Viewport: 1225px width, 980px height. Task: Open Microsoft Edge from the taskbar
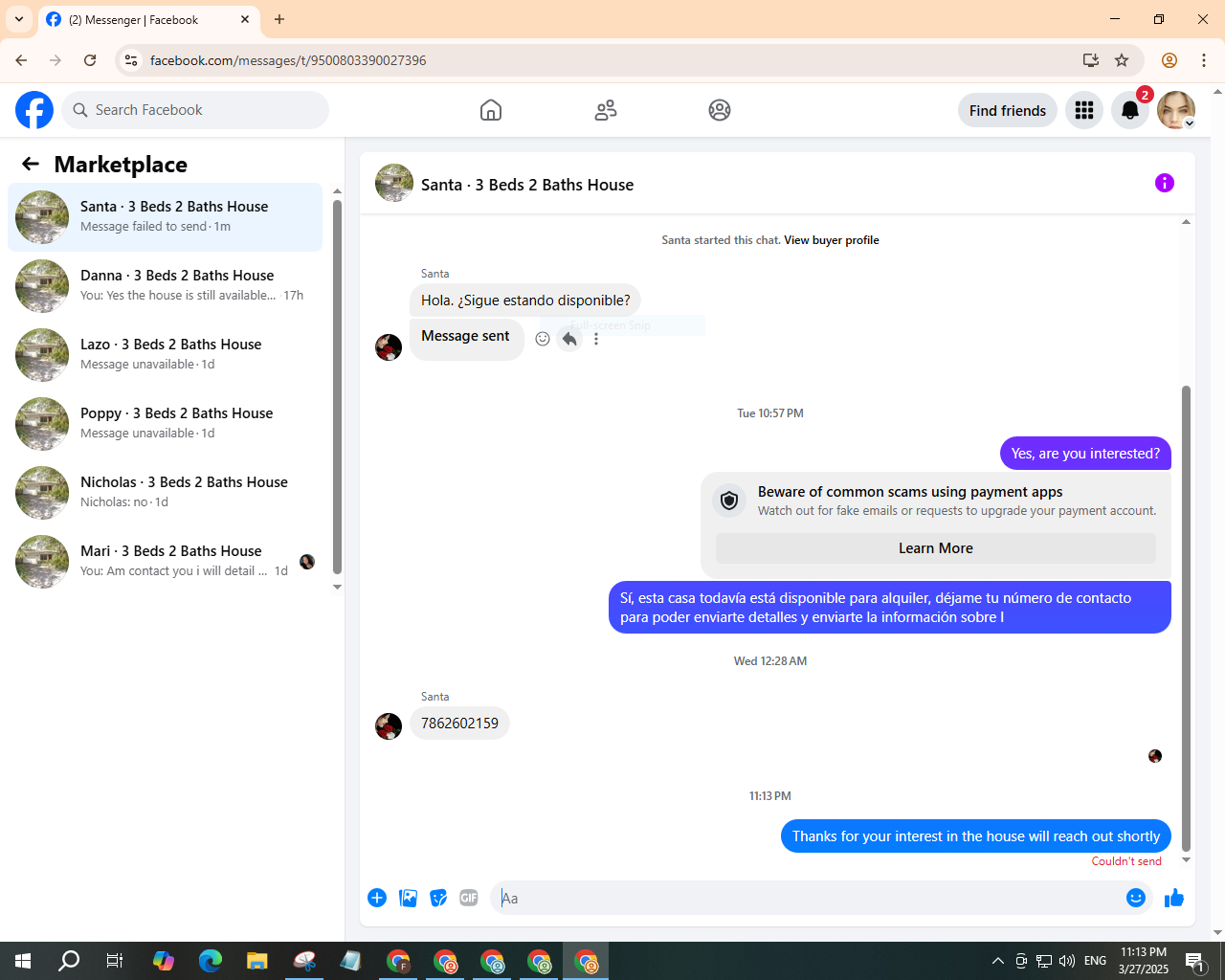(x=211, y=961)
